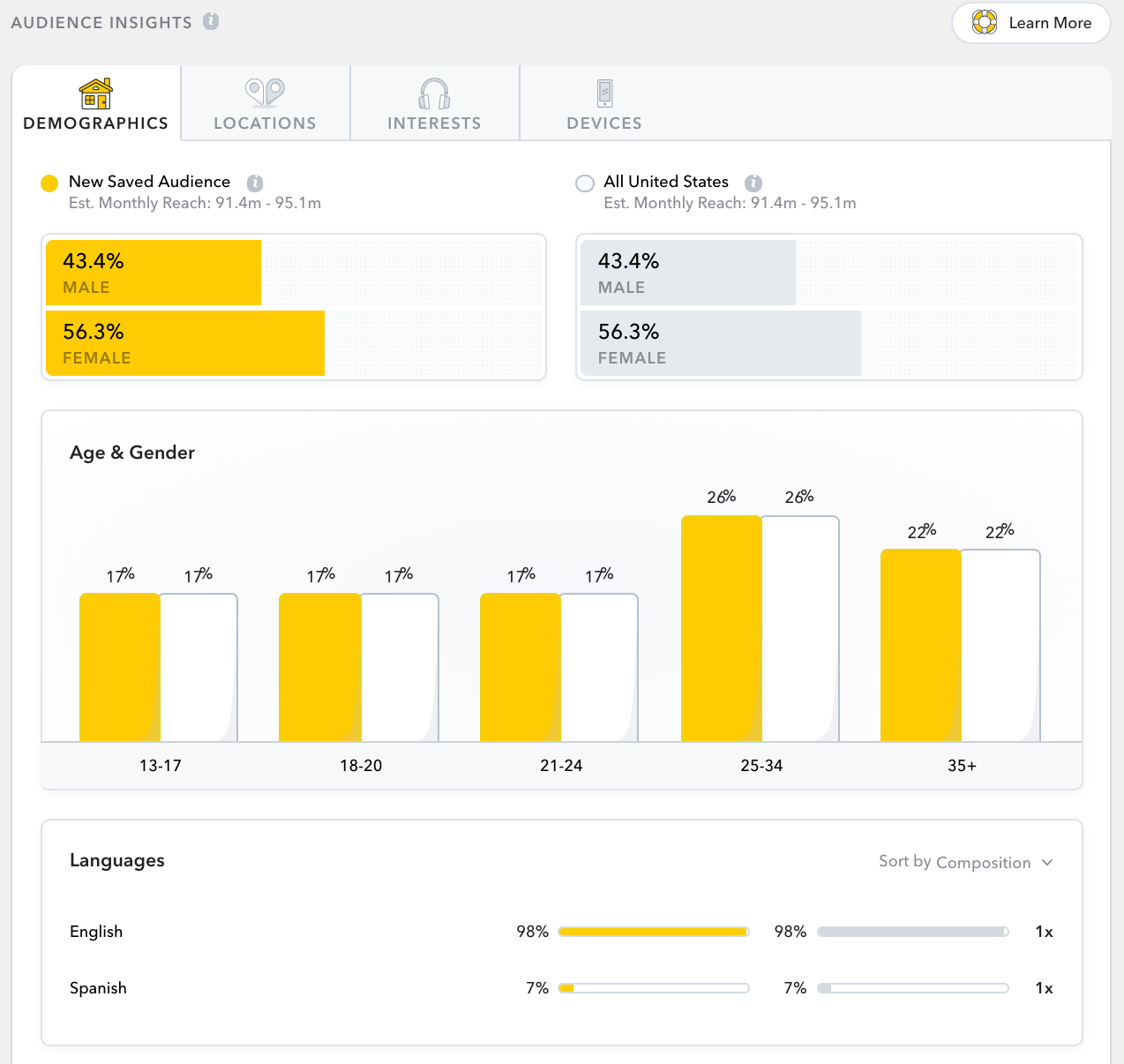This screenshot has width=1124, height=1064.
Task: Click the 35+ age group label
Action: pyautogui.click(x=961, y=766)
